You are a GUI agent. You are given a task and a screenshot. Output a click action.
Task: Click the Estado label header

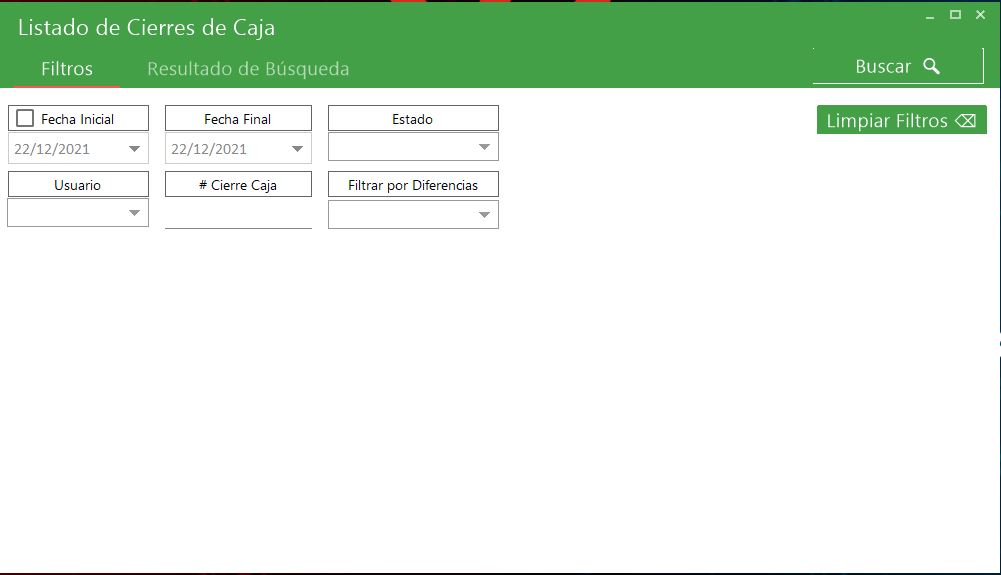tap(413, 119)
